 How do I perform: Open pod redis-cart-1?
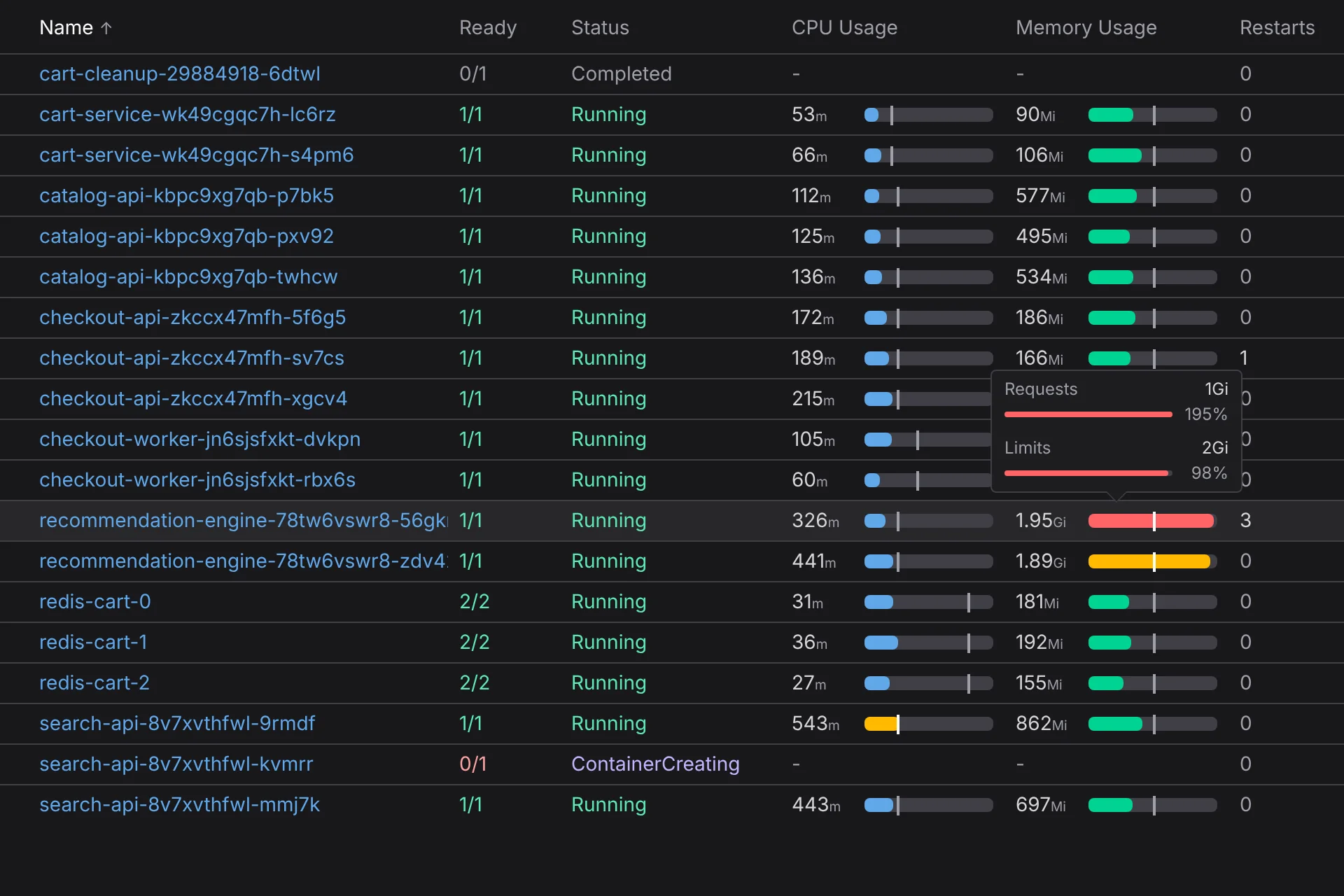93,642
